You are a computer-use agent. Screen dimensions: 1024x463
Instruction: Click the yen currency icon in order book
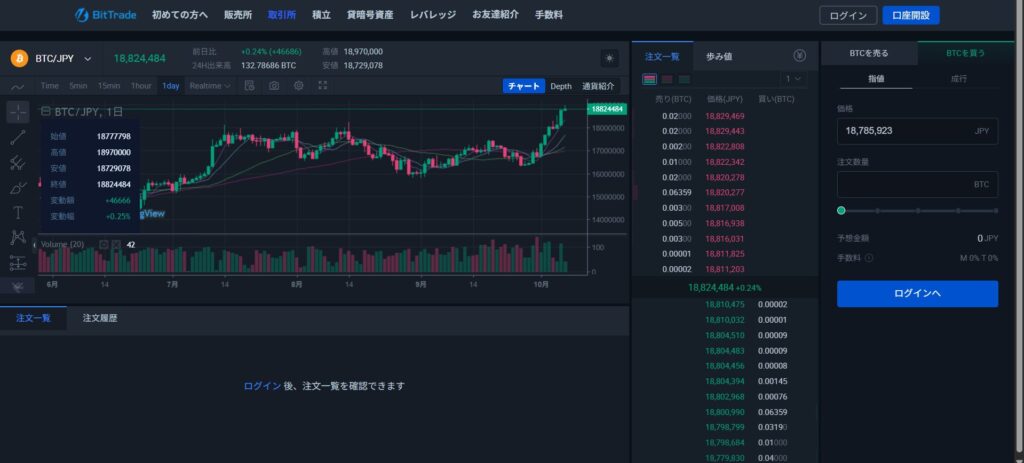coord(799,56)
